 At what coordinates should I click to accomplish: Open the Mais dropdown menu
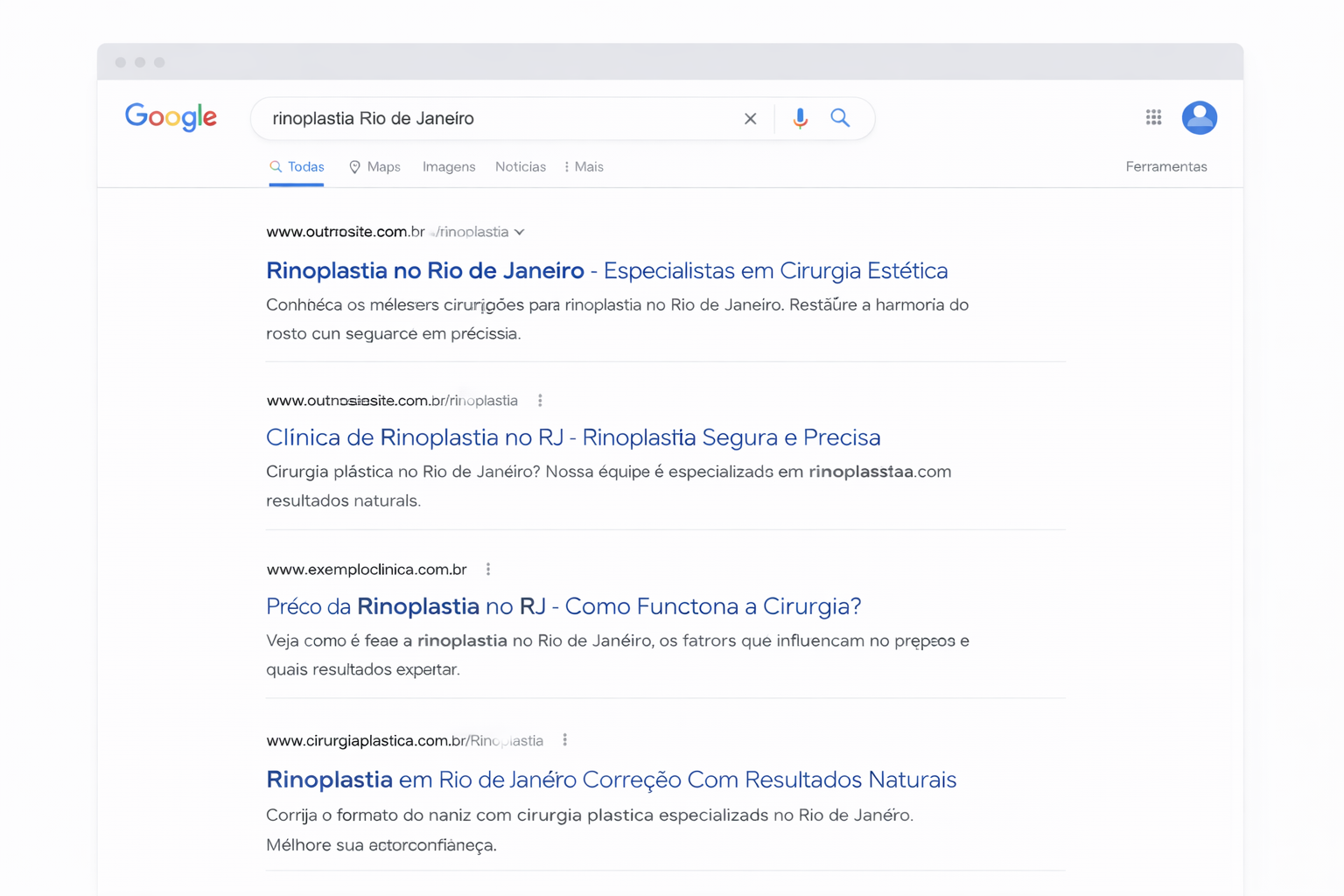(586, 166)
